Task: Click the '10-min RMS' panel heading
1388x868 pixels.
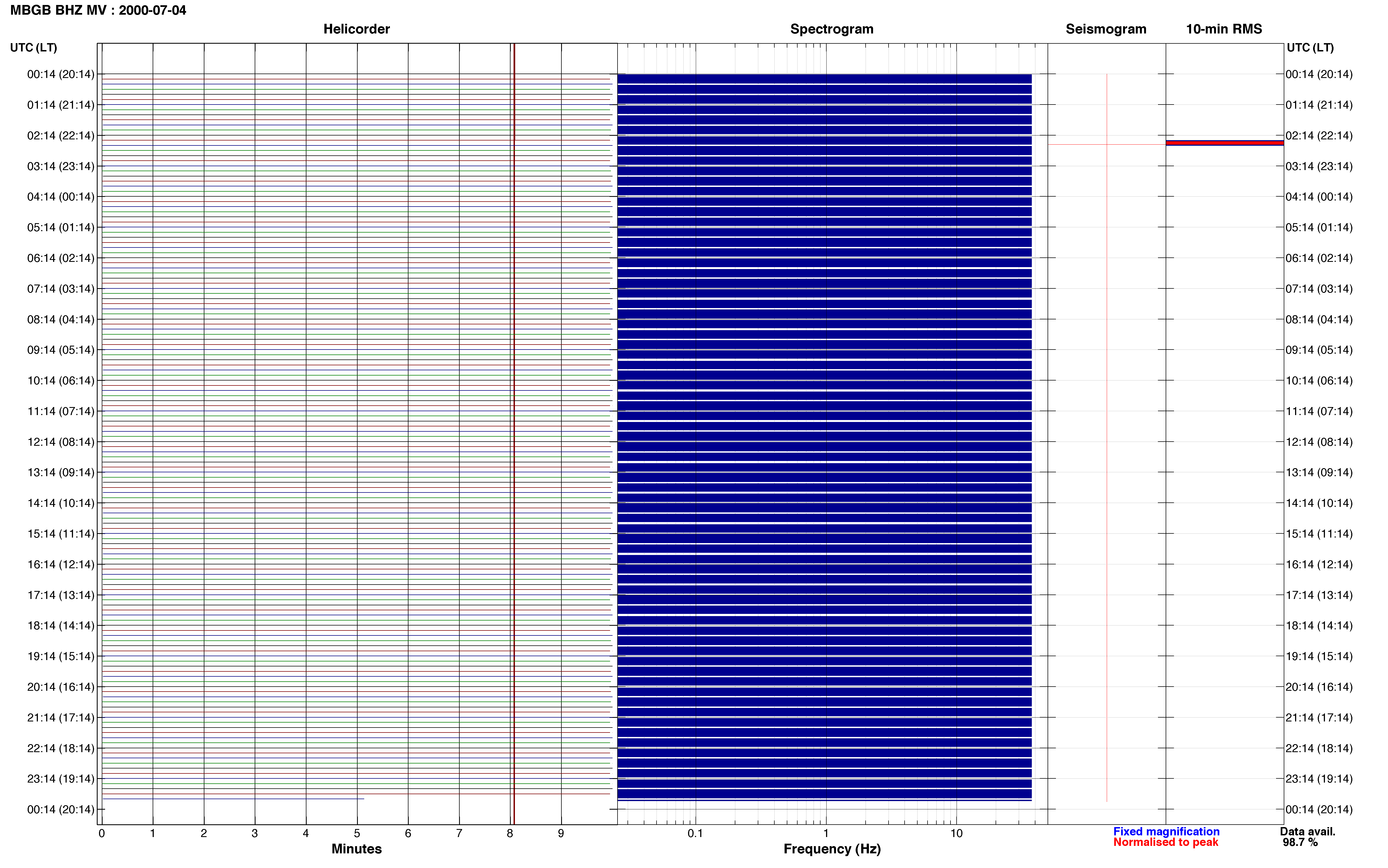Action: [x=1224, y=29]
